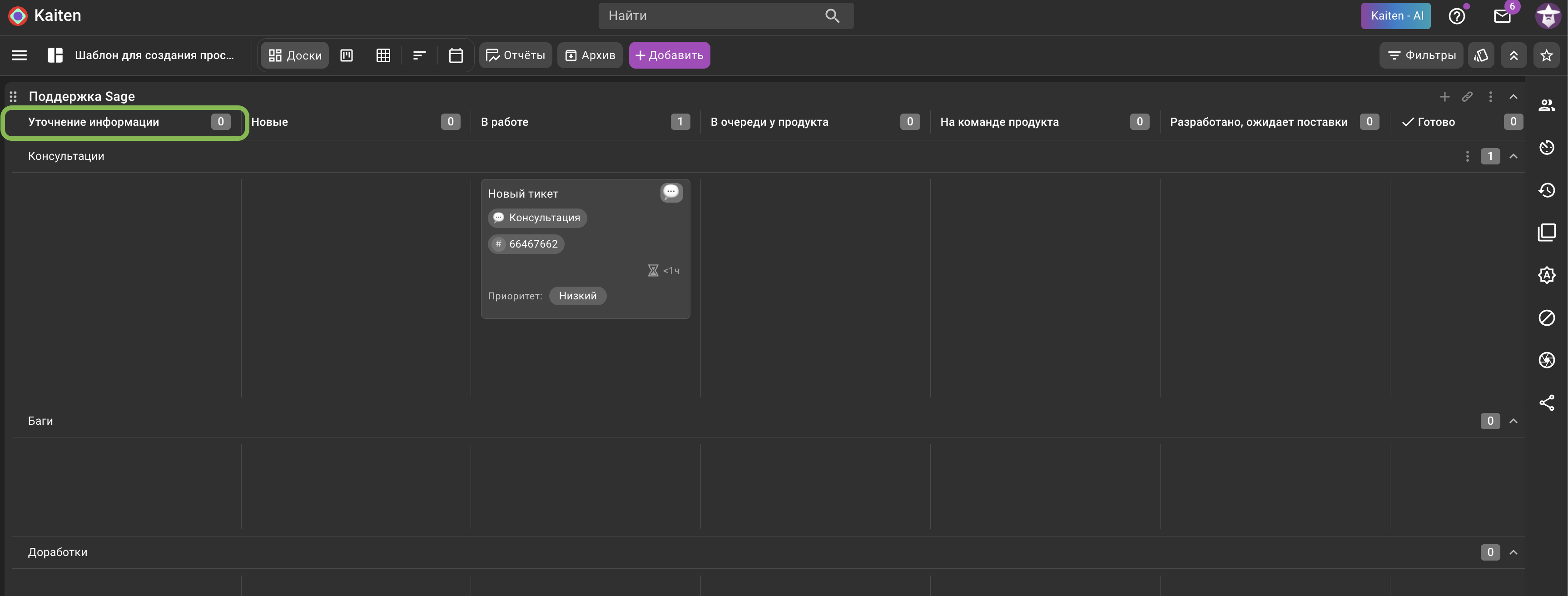Viewport: 1568px width, 596px height.
Task: Open the history icon in sidebar
Action: click(1547, 190)
